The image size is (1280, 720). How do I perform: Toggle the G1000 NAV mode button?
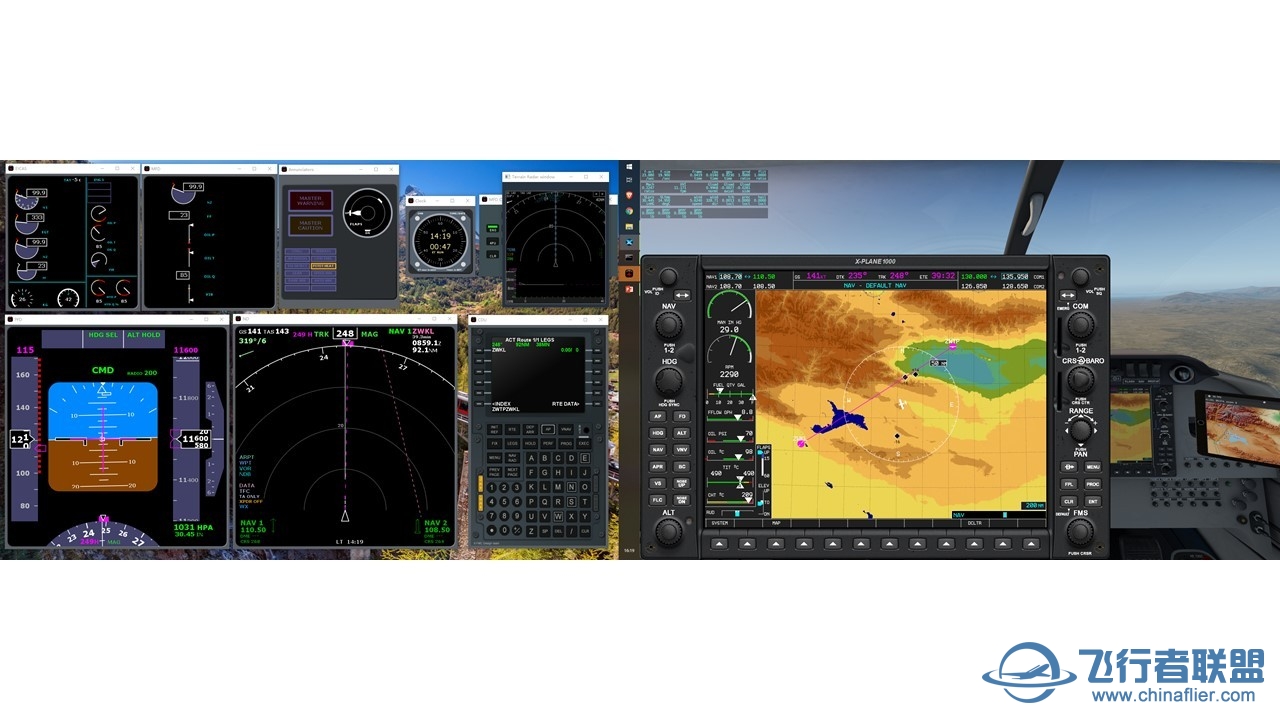[657, 449]
